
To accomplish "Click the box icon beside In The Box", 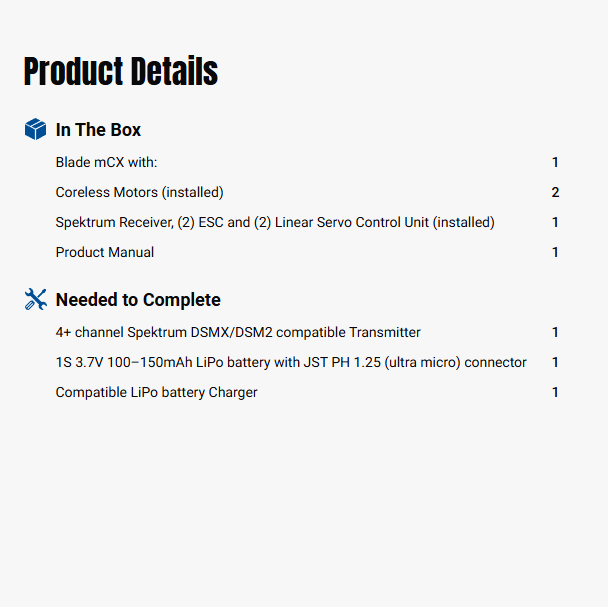I will pos(35,130).
